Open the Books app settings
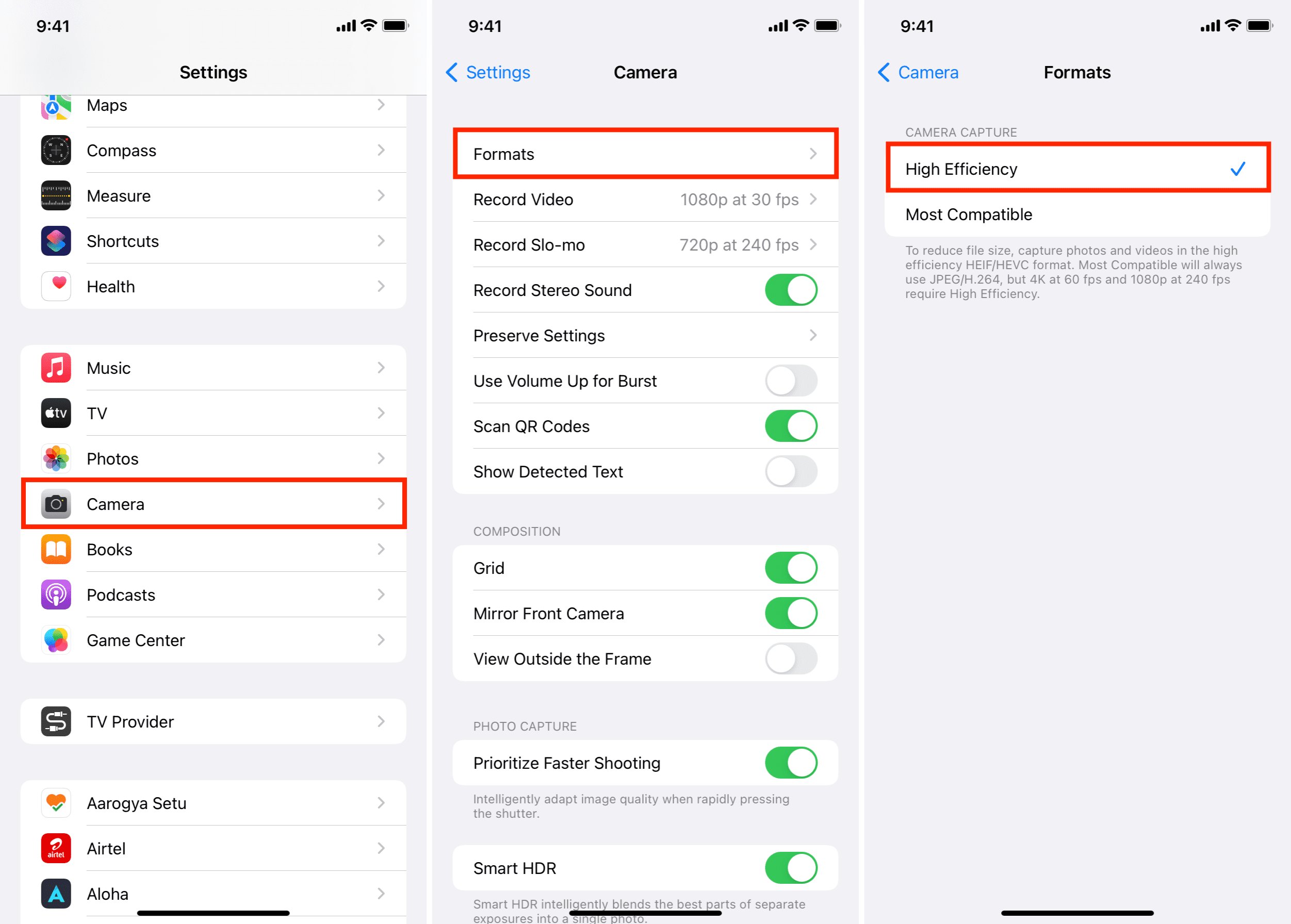Image resolution: width=1291 pixels, height=924 pixels. 213,549
